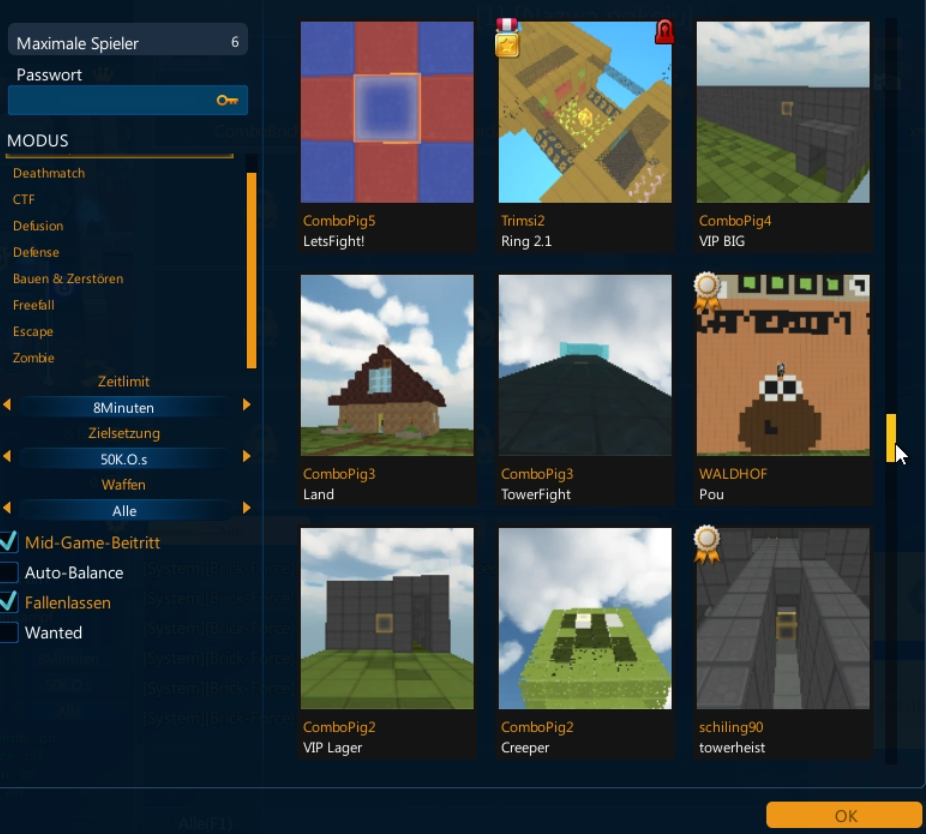Click the key icon in Passwort field
The width and height of the screenshot is (926, 834).
[x=227, y=101]
